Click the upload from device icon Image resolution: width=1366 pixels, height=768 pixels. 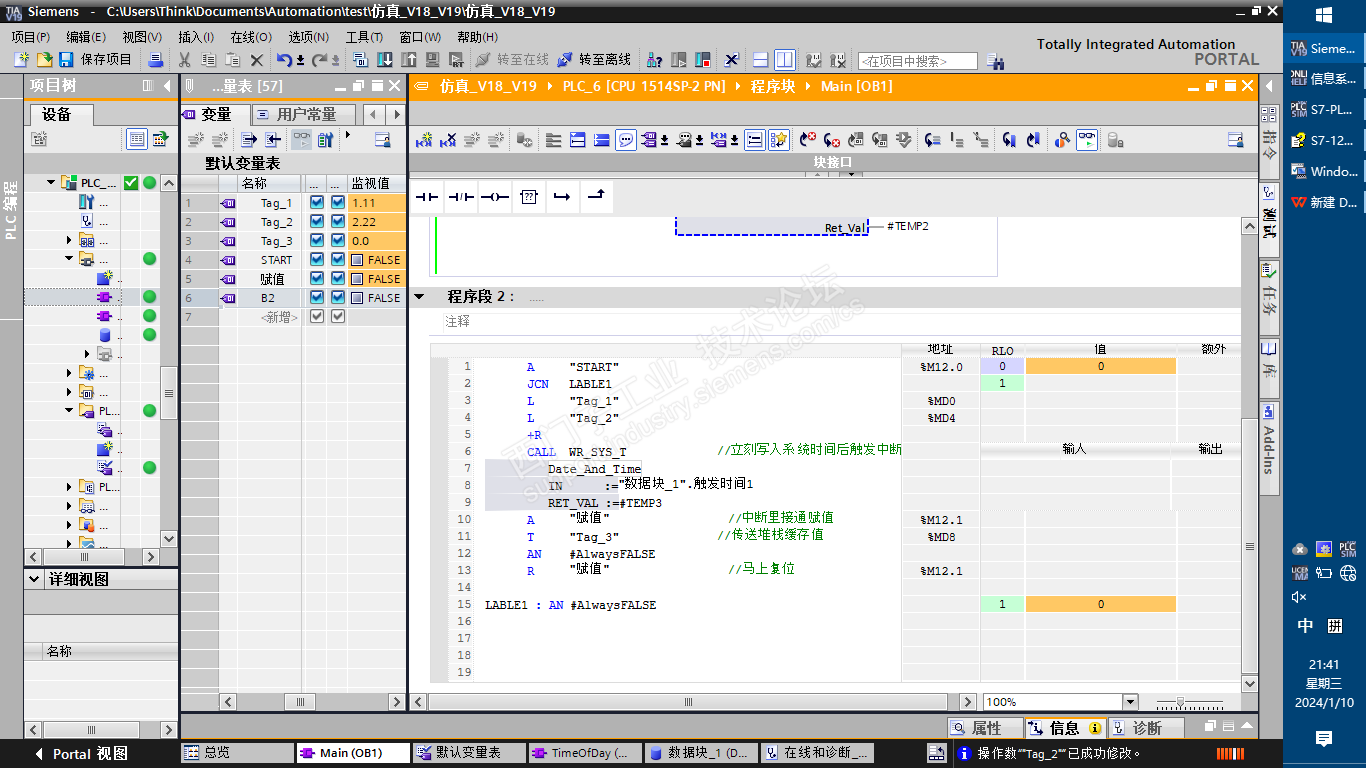[409, 60]
